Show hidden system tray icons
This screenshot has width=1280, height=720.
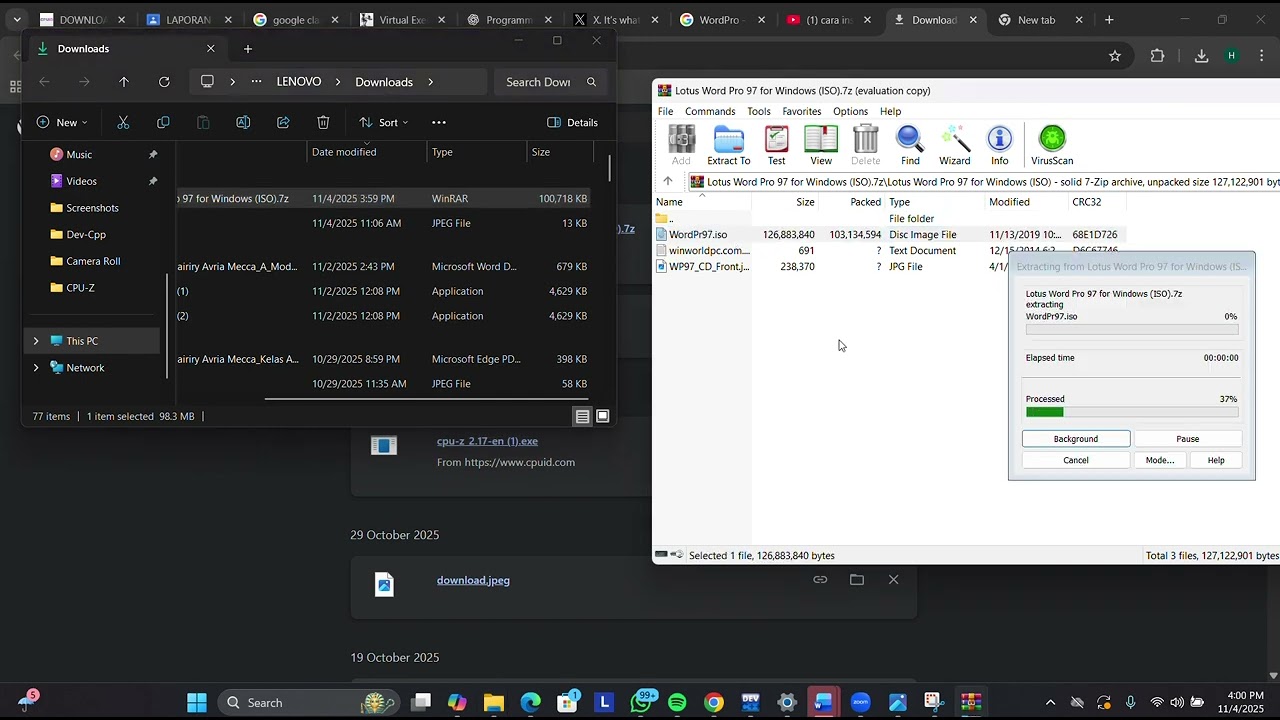tap(1050, 703)
